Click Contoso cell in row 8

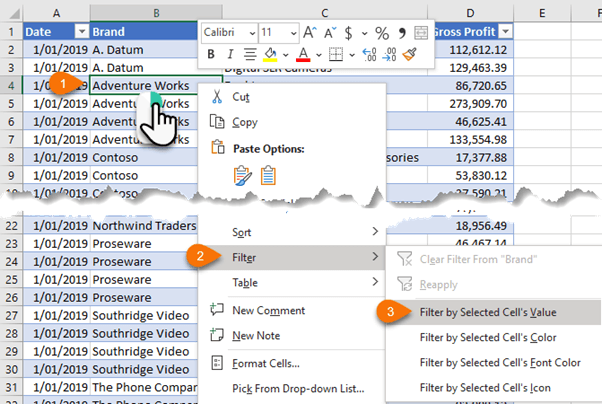144,157
